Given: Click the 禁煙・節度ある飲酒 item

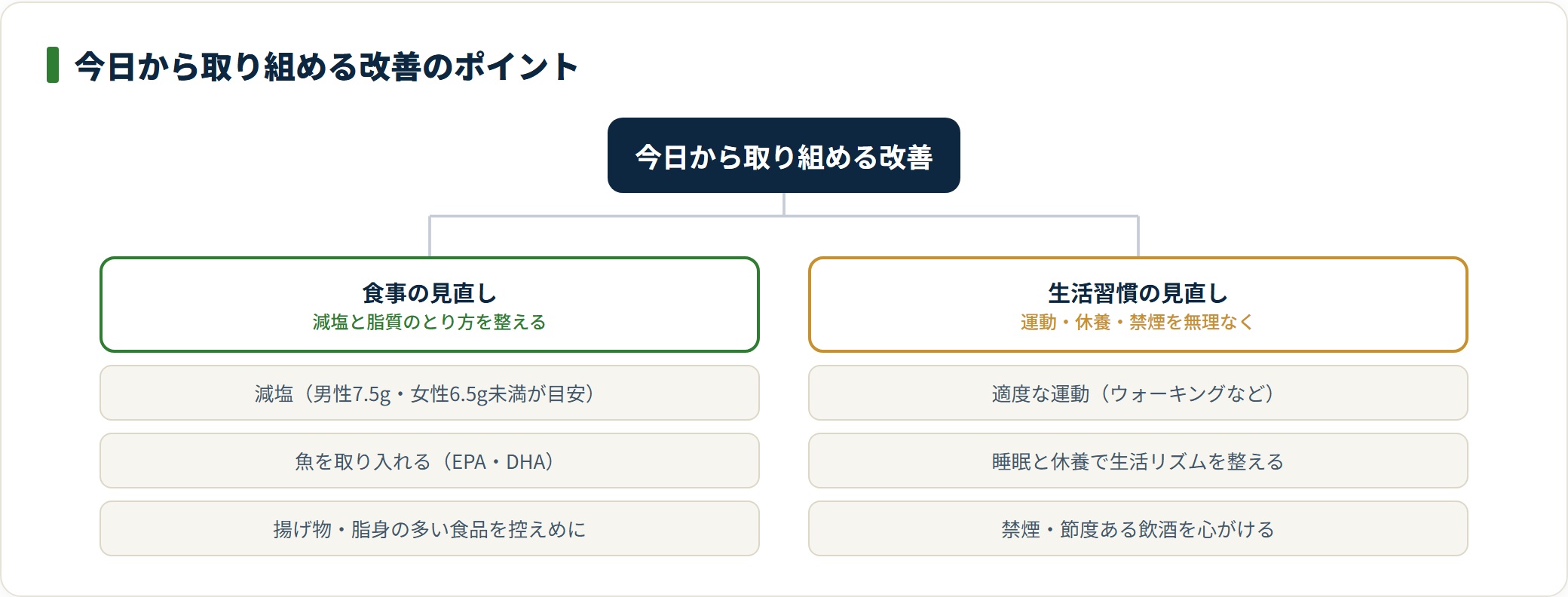Looking at the screenshot, I should click(1138, 528).
